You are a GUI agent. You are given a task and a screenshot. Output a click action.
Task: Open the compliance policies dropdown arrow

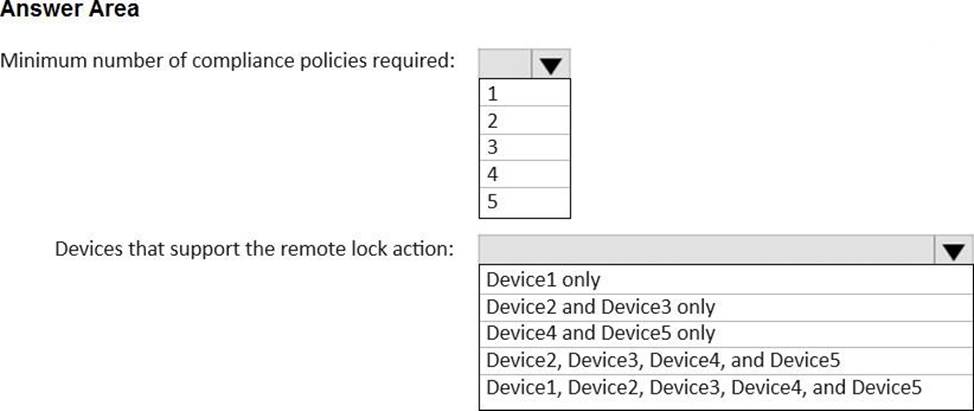551,64
